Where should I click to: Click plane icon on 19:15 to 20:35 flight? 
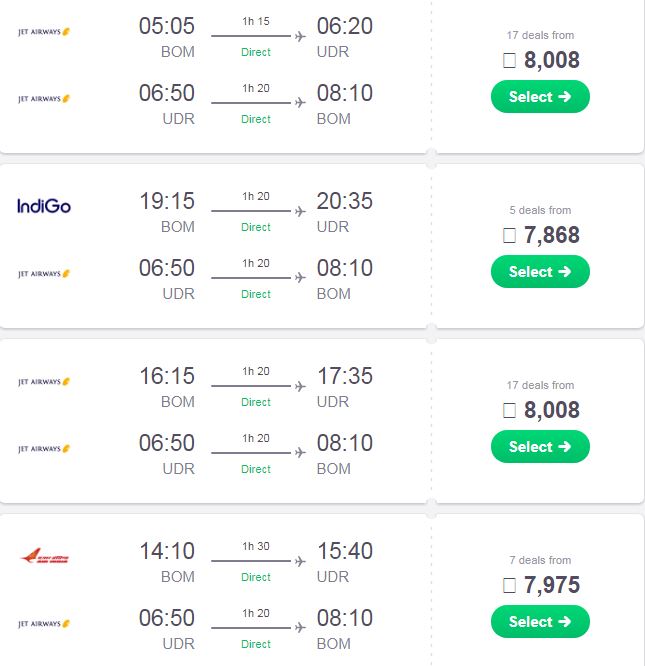[300, 211]
